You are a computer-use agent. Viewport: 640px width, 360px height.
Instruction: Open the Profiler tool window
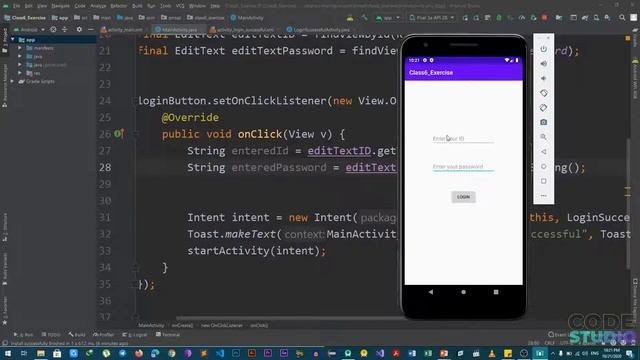(104, 334)
